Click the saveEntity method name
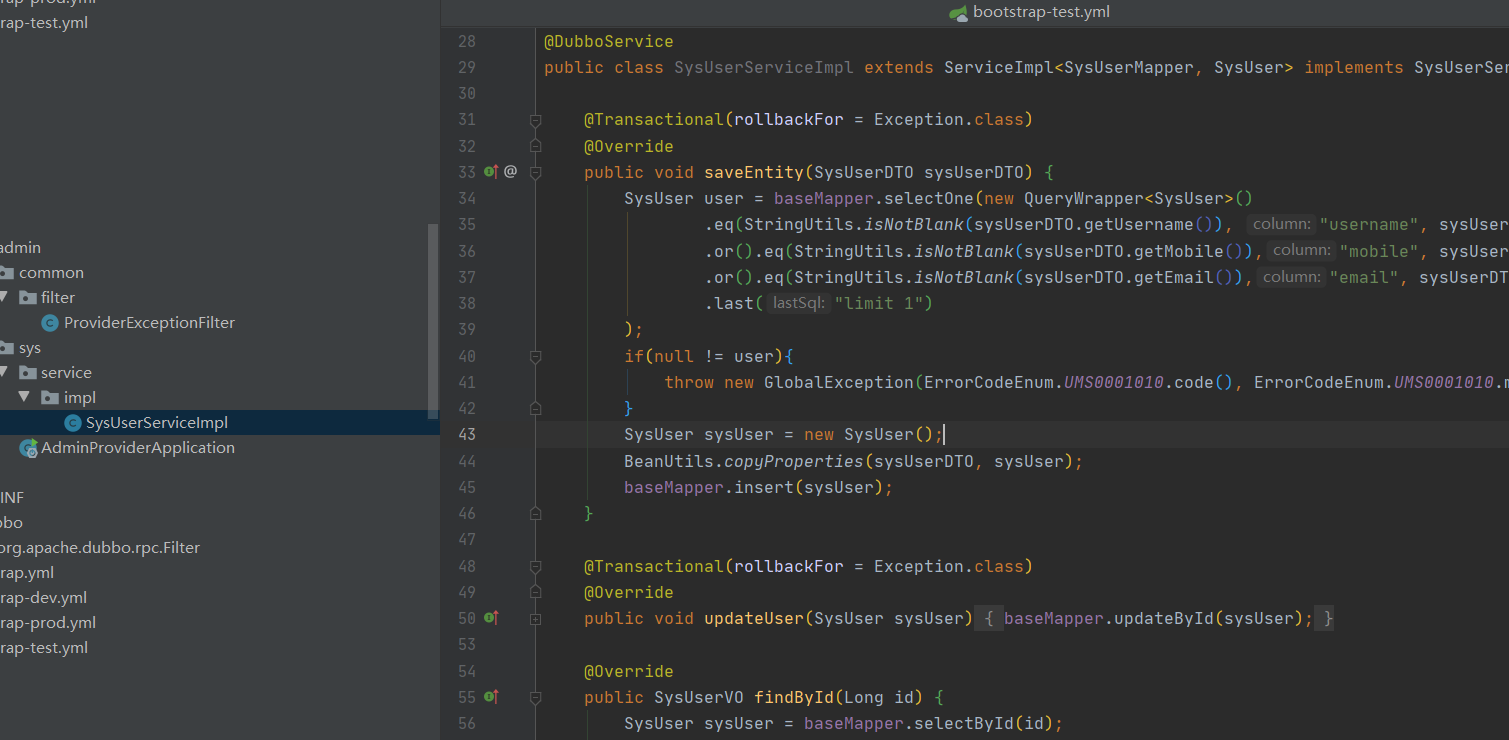This screenshot has width=1509, height=740. (x=754, y=172)
